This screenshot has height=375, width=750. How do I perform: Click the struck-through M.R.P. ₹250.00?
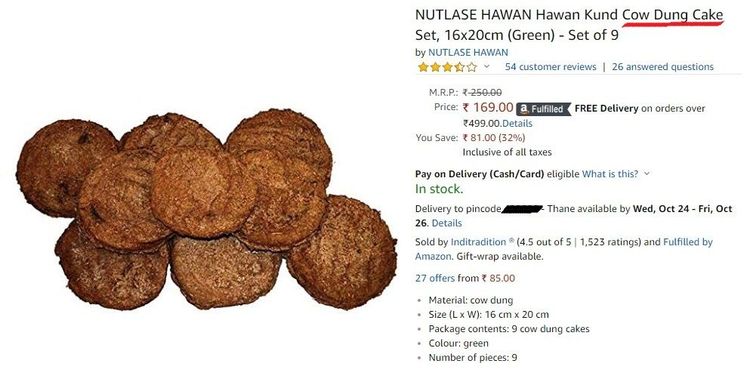pos(482,92)
